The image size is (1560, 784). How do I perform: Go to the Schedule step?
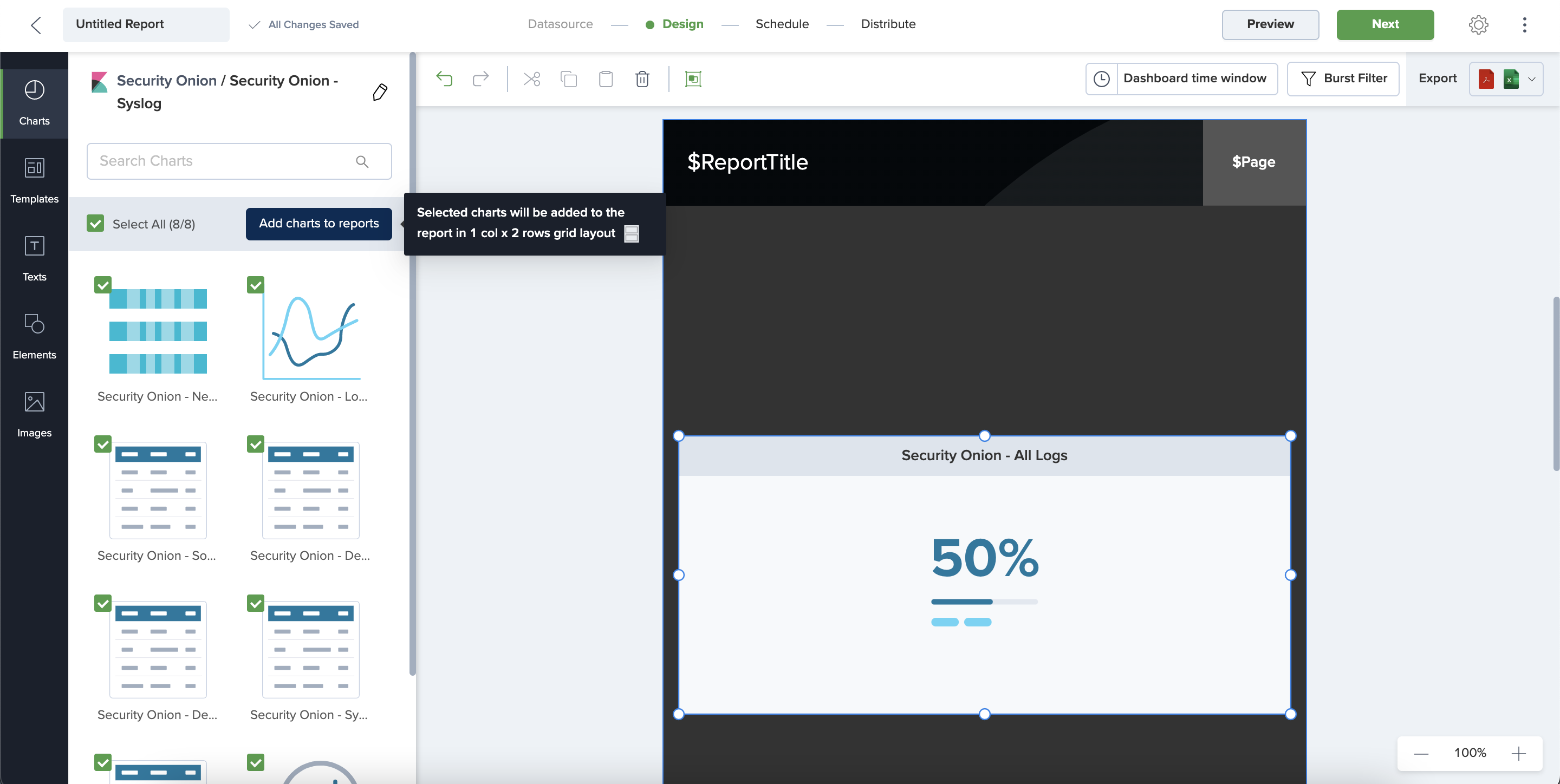click(x=781, y=24)
